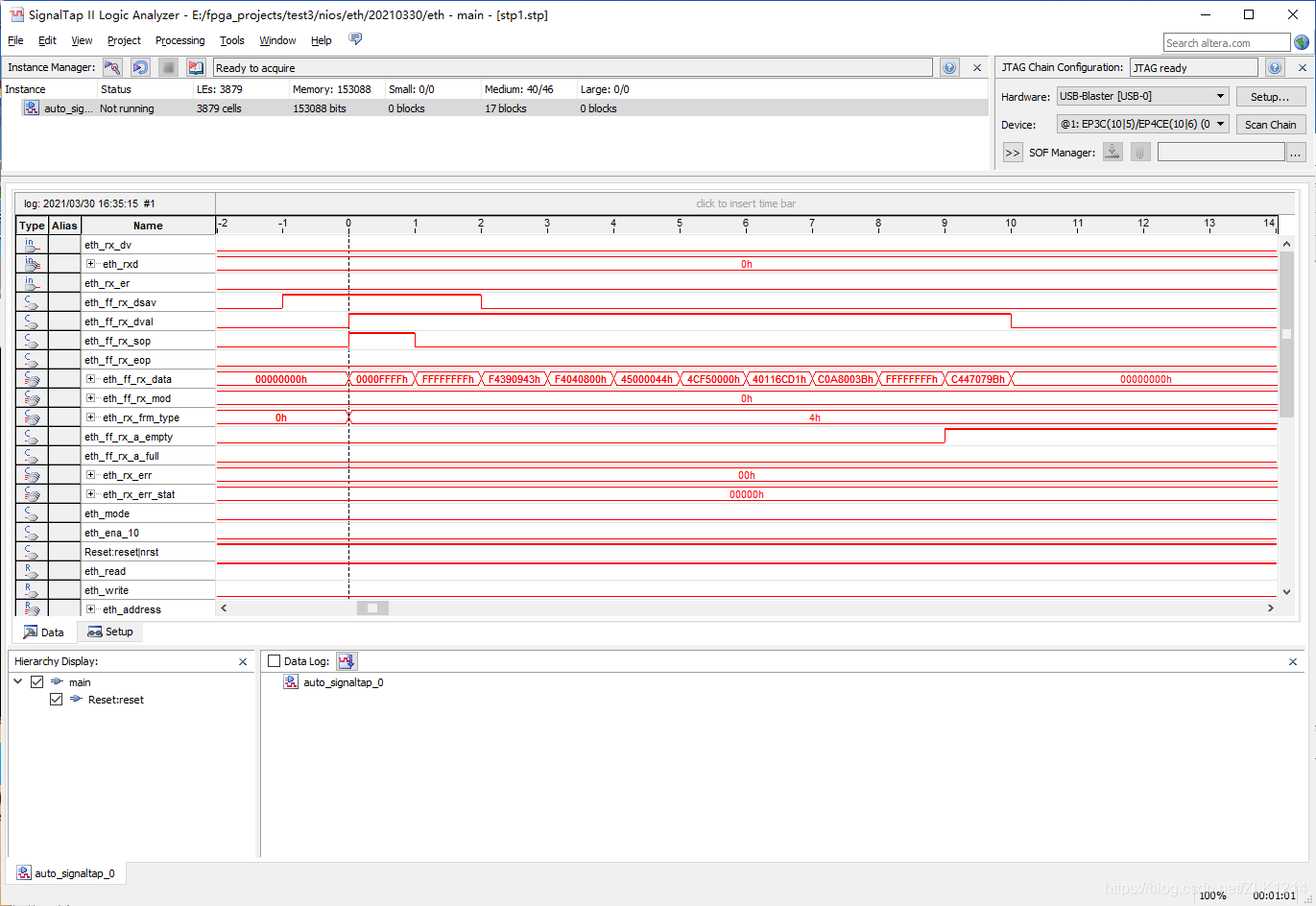Viewport: 1316px width, 906px height.
Task: Select the auto_signaltap_0 bottom tab
Action: tap(66, 873)
